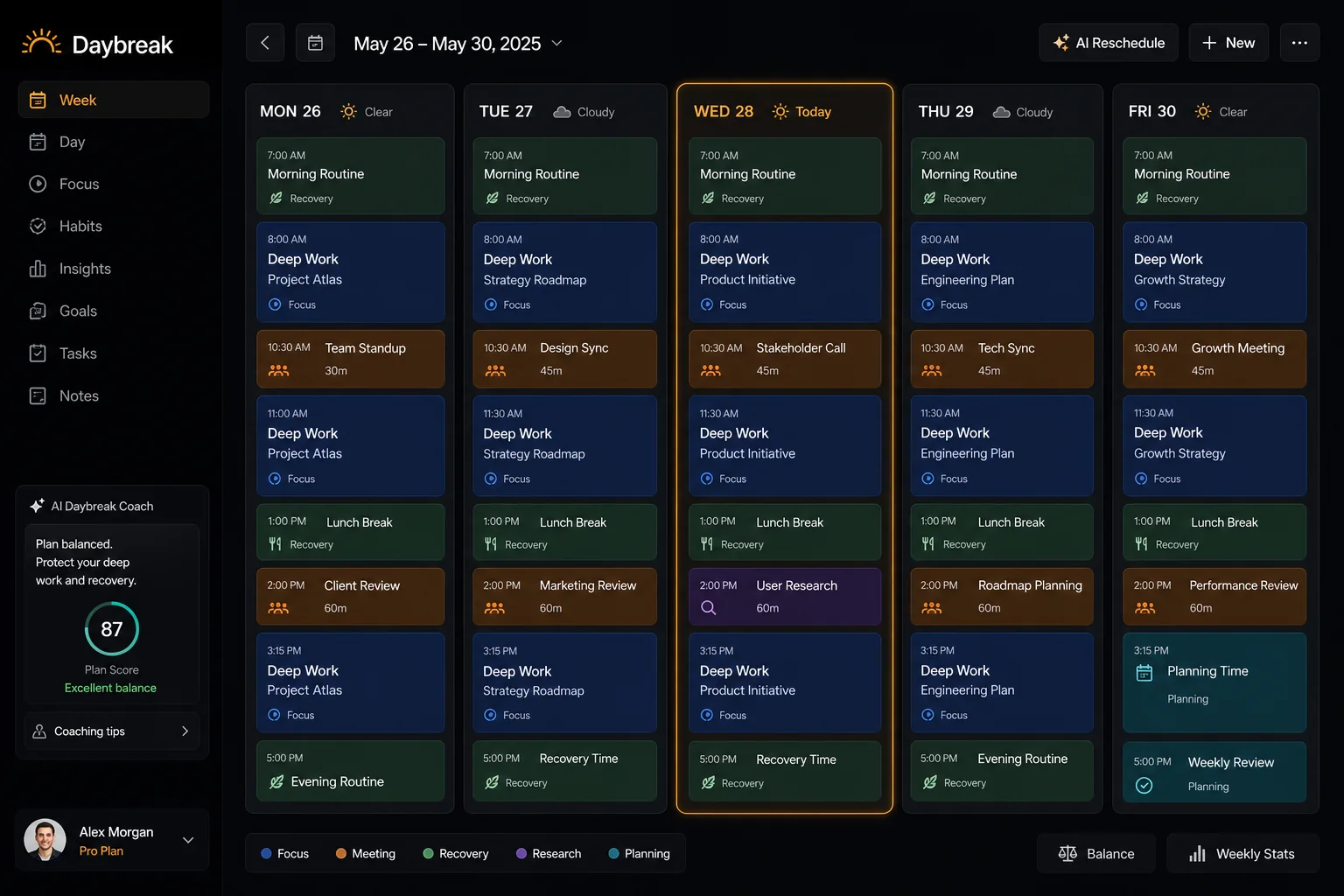Click the leaf icon on Monday Evening Routine
Image resolution: width=1344 pixels, height=896 pixels.
276,782
